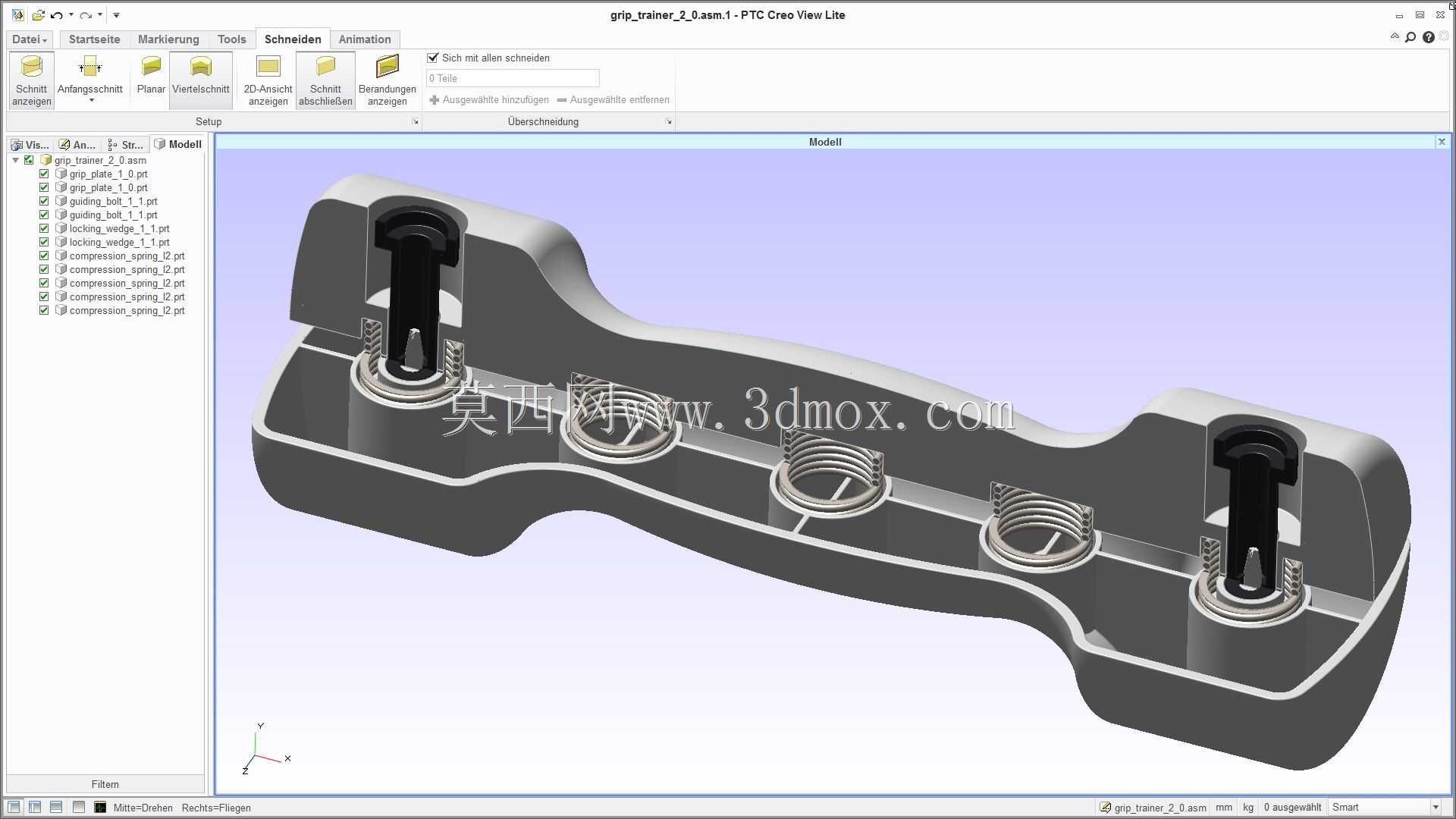Click the assembly icon beside grip_trainer_2_0.asm in status bar

(1106, 808)
